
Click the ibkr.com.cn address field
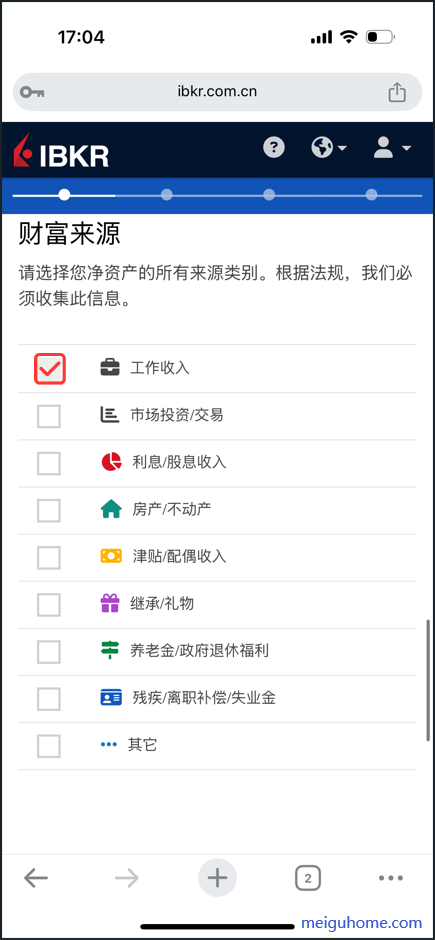(218, 92)
